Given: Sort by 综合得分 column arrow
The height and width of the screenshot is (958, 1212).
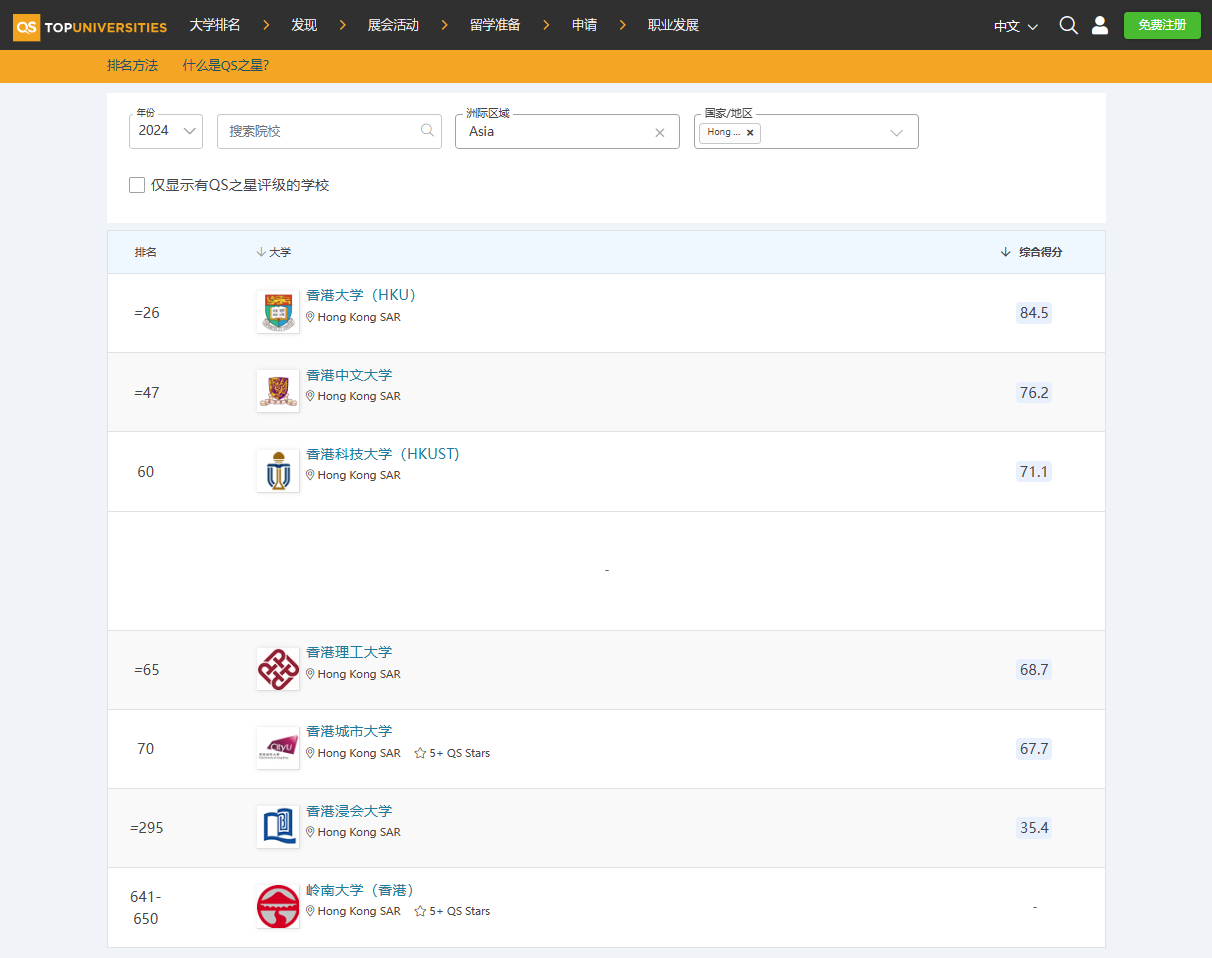Looking at the screenshot, I should coord(1006,252).
